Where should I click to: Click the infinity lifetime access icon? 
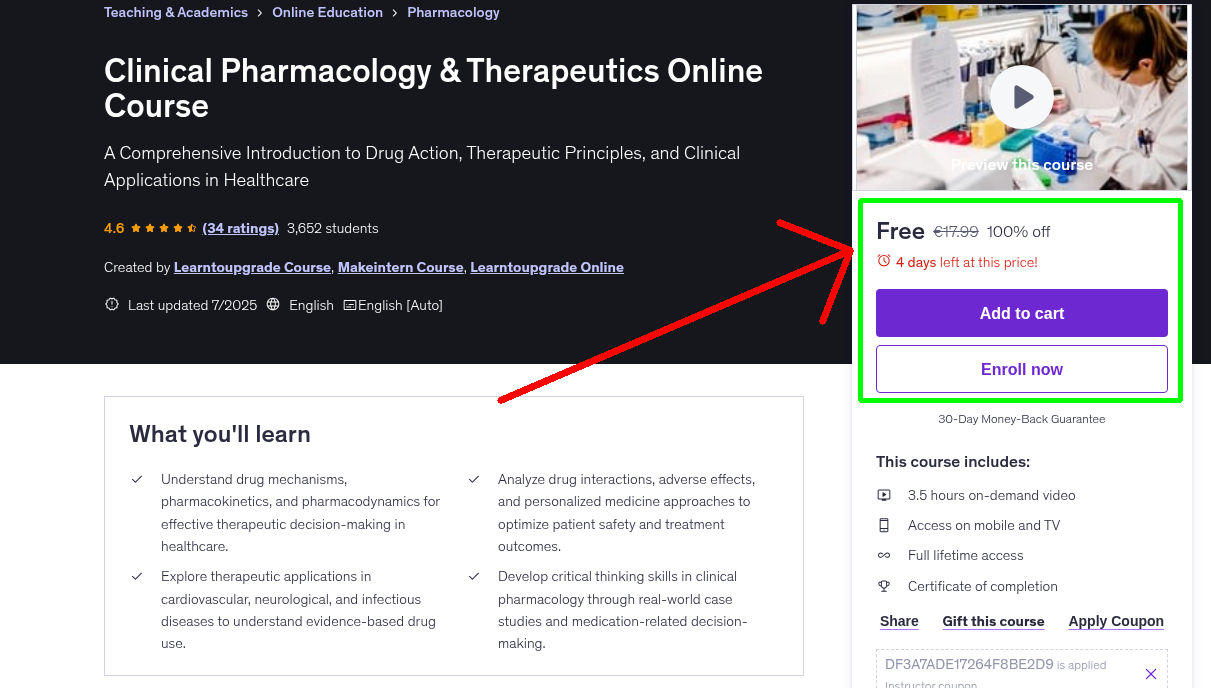tap(885, 555)
